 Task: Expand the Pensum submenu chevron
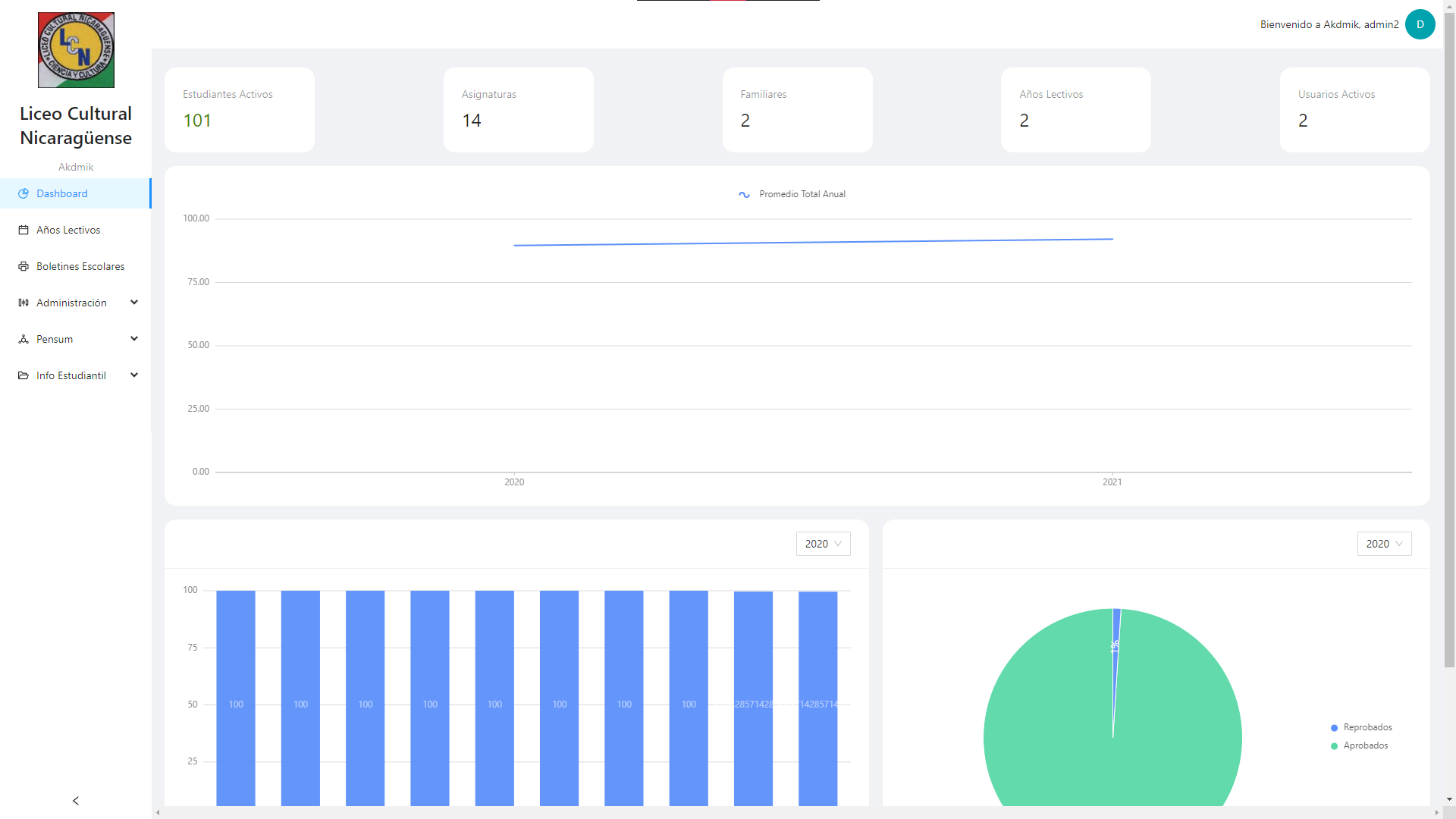134,339
